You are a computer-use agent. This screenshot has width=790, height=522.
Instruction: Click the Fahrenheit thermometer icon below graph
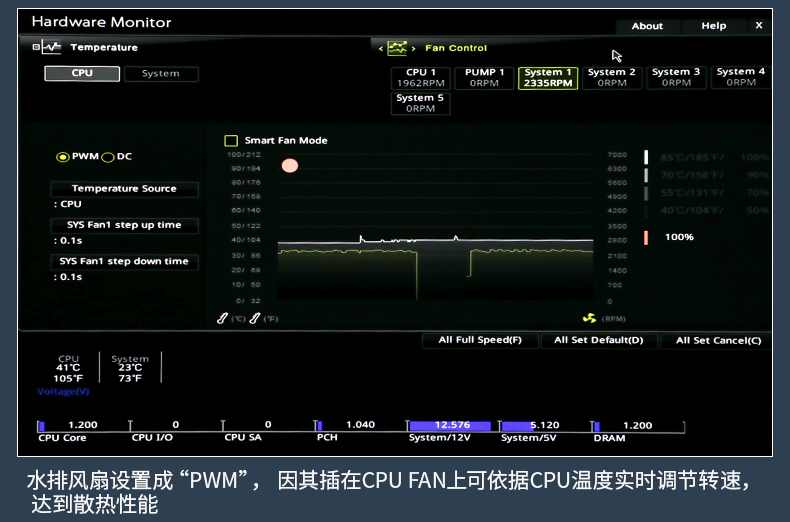point(255,318)
